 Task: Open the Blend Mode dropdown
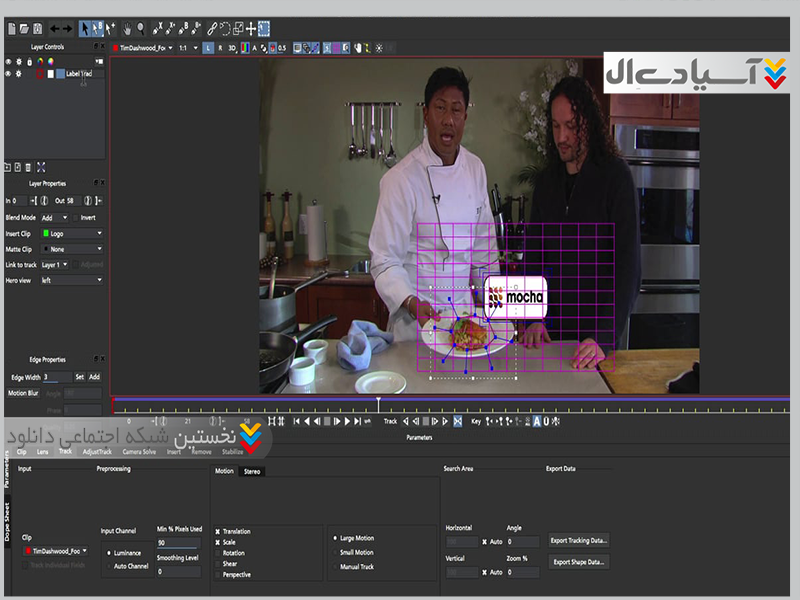[56, 217]
